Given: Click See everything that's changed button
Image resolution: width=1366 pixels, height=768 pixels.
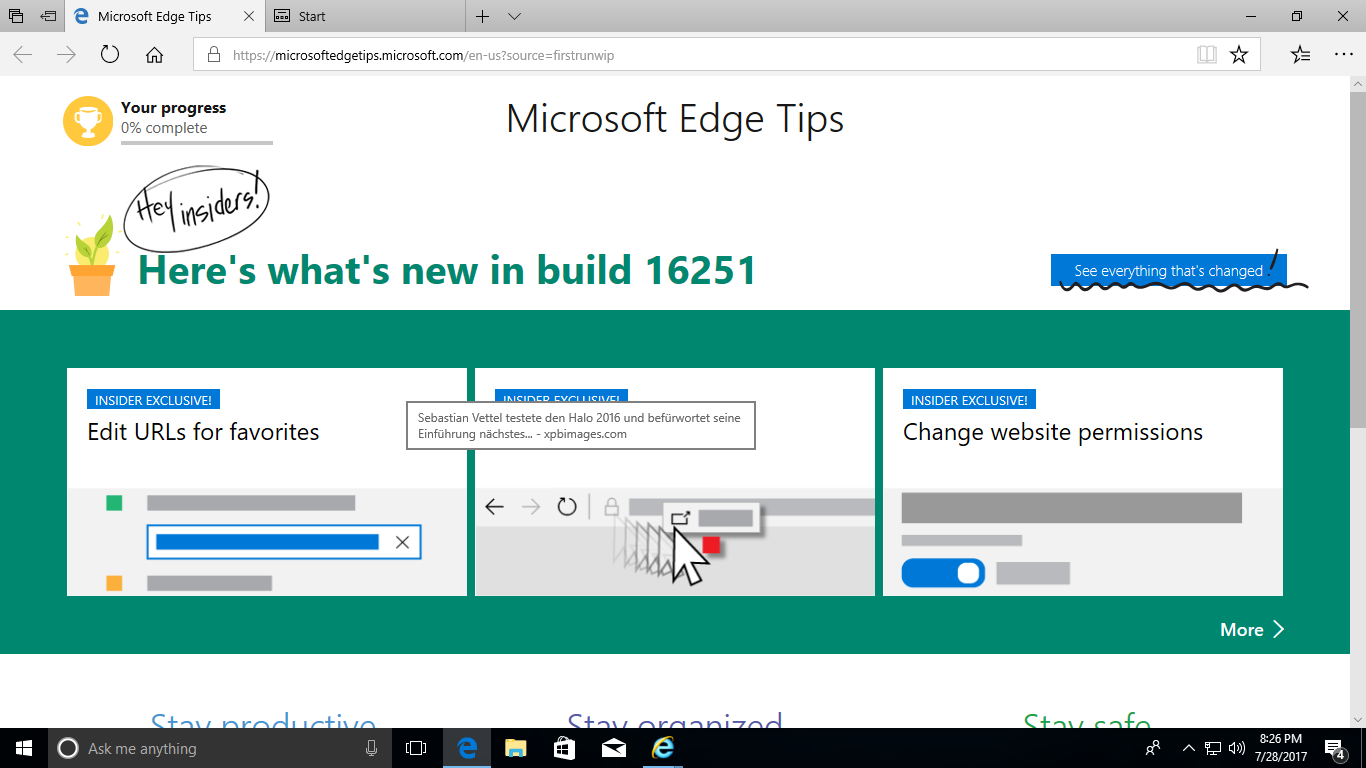Looking at the screenshot, I should coord(1168,271).
